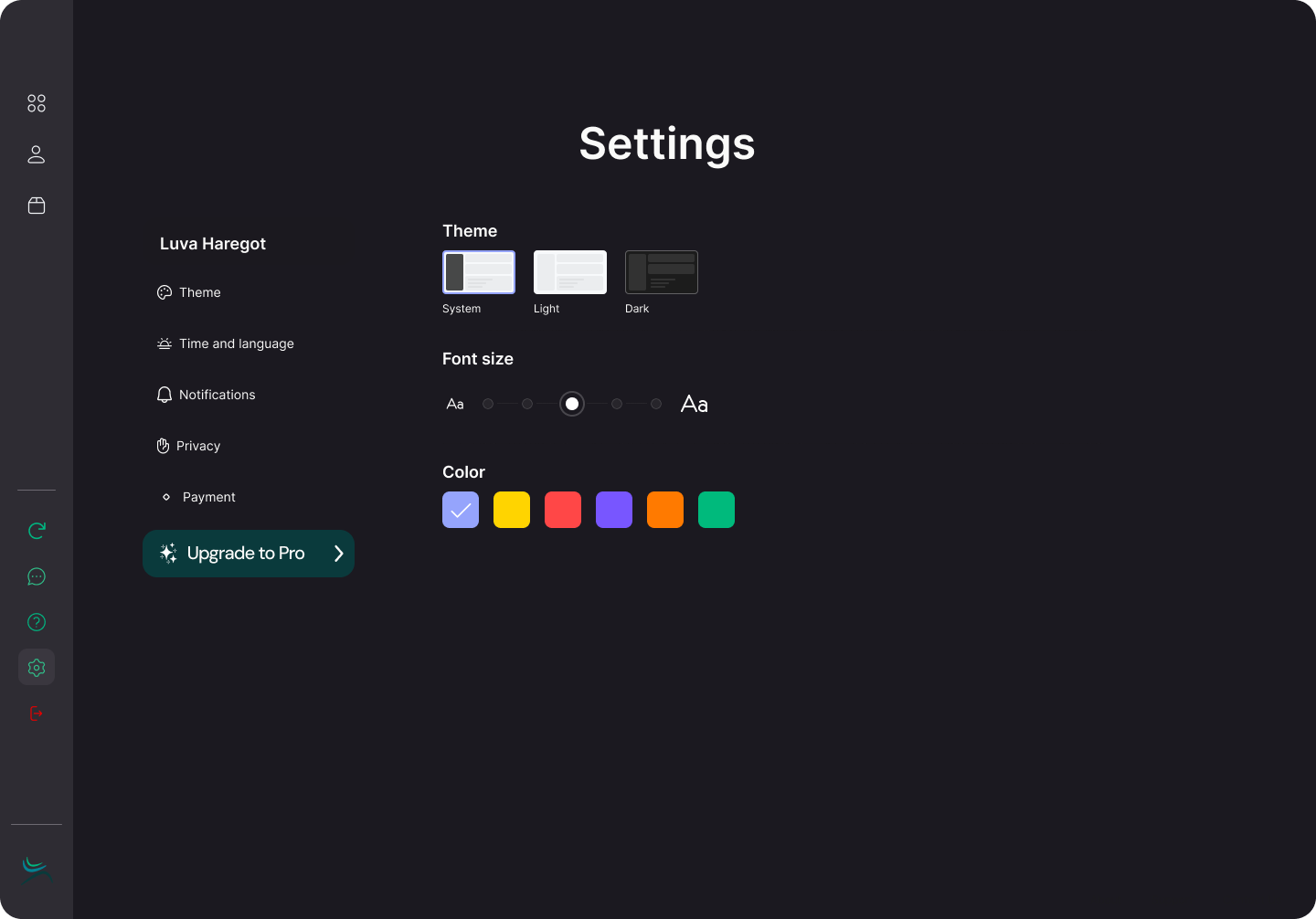
Task: Open the help question mark icon
Action: (37, 622)
